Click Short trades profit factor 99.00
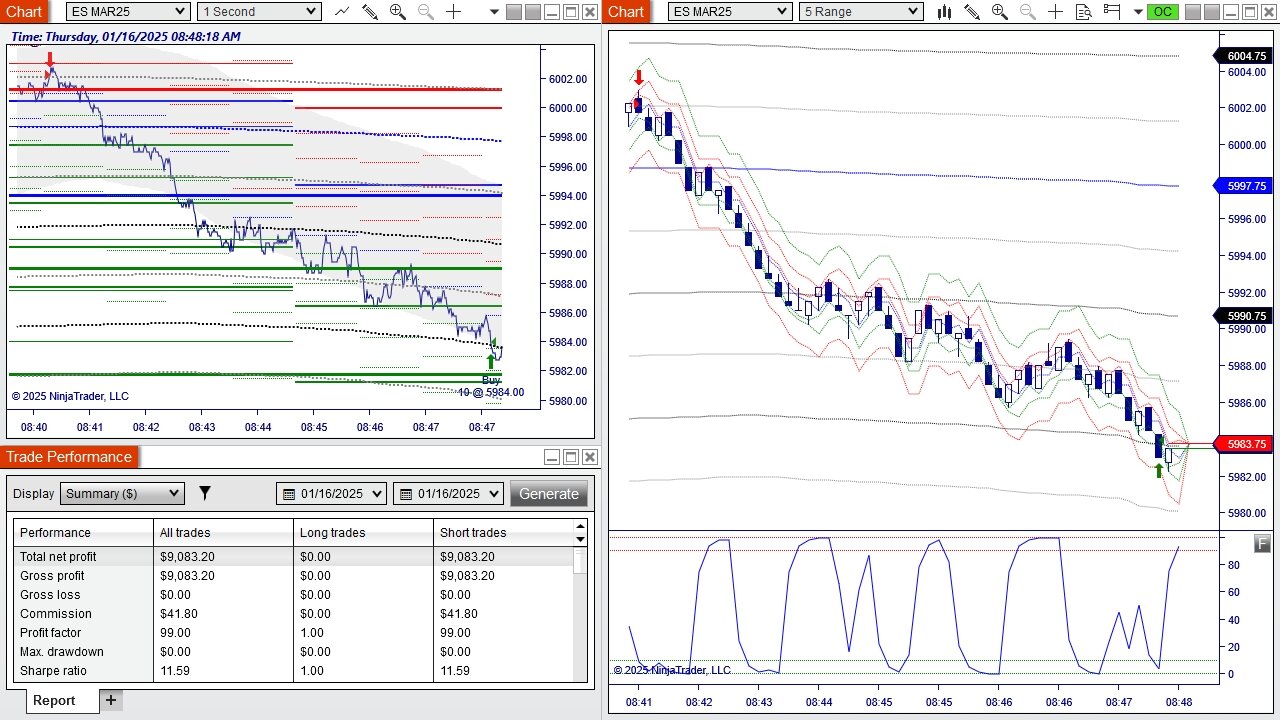 click(455, 633)
